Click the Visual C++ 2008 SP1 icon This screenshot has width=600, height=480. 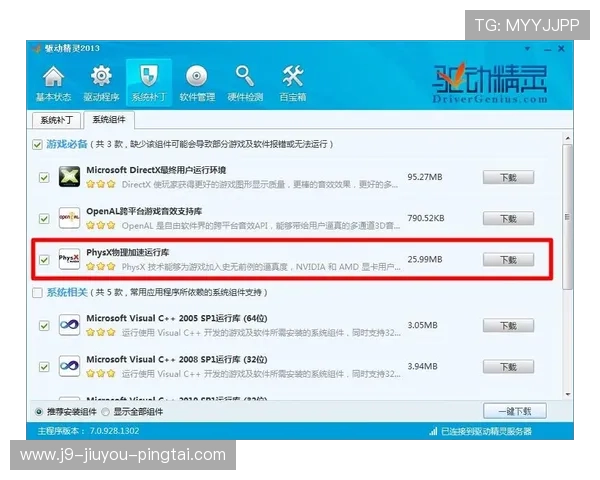(x=69, y=366)
